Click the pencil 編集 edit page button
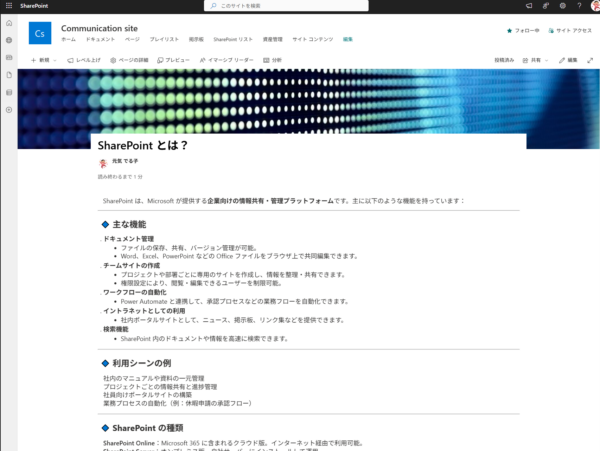 point(568,60)
